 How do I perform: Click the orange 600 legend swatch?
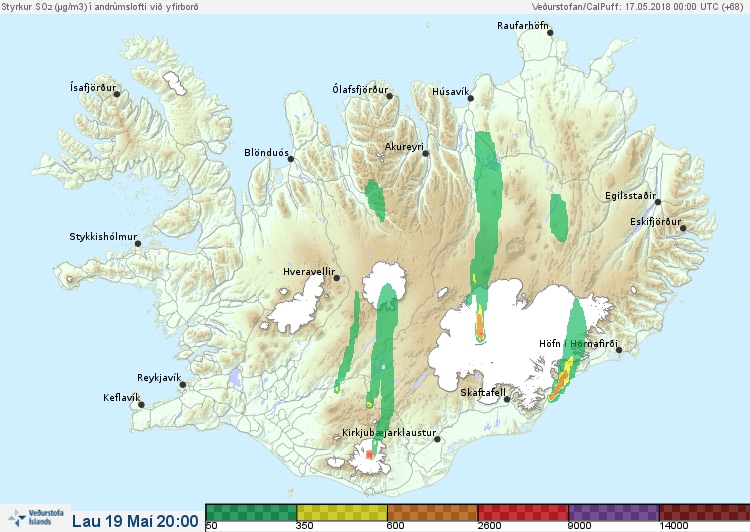coord(433,512)
